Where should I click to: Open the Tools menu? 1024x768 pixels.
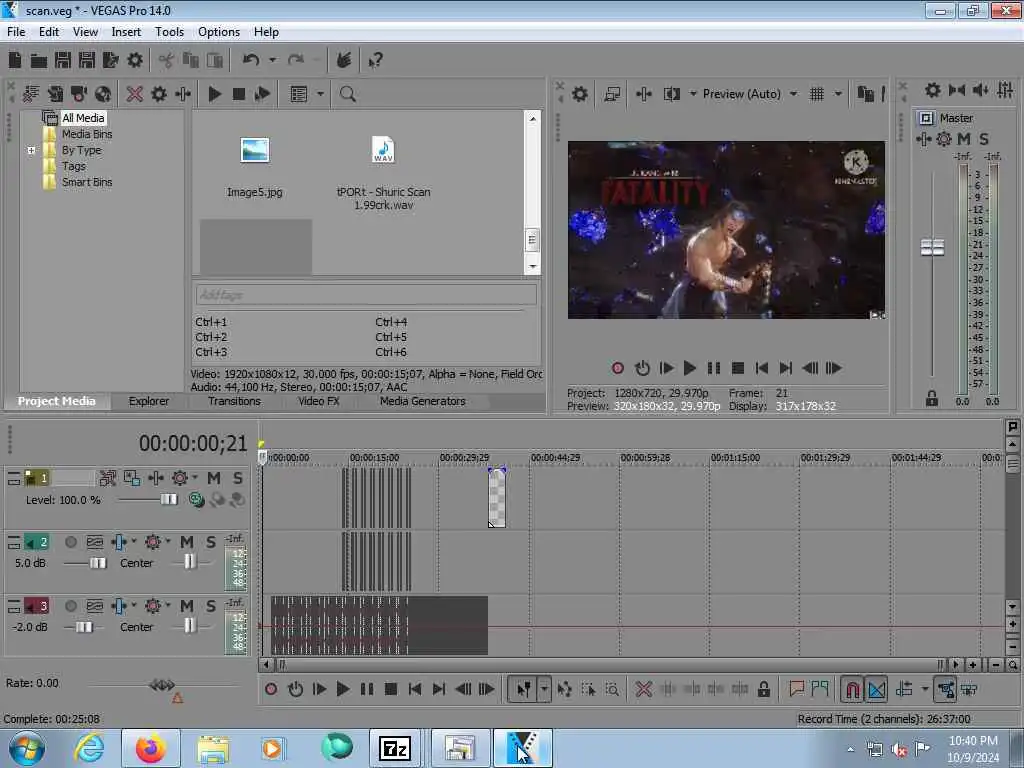pos(169,32)
